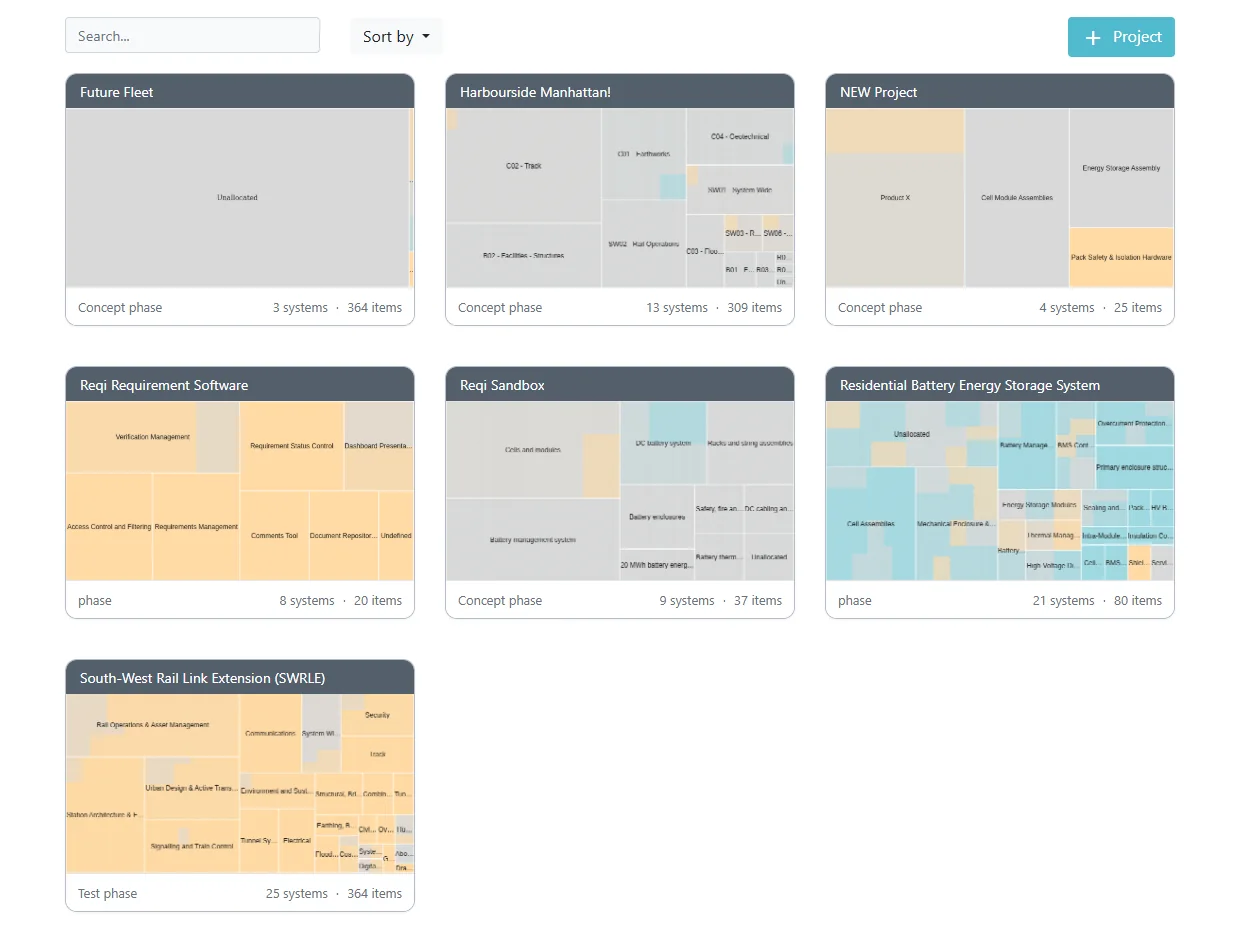Select Rail Operations & Asset Management block
1240x930 pixels.
coord(152,725)
